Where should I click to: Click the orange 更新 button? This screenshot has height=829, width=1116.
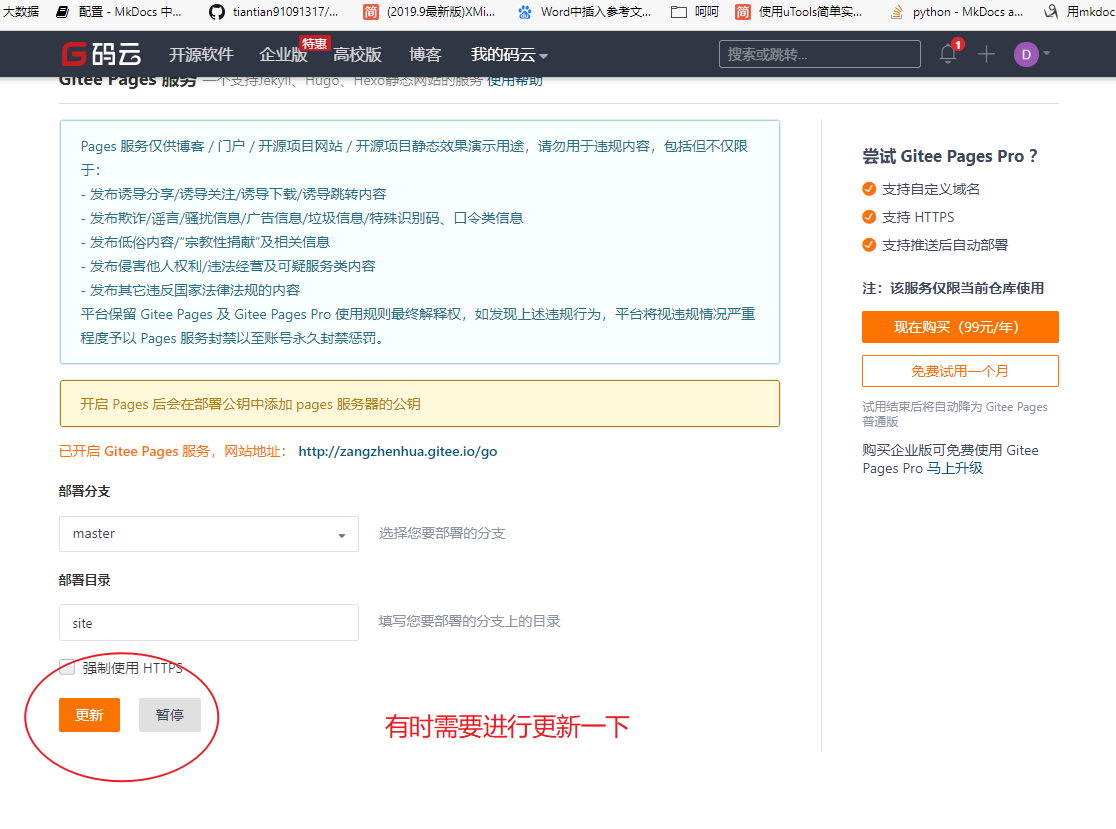coord(89,714)
